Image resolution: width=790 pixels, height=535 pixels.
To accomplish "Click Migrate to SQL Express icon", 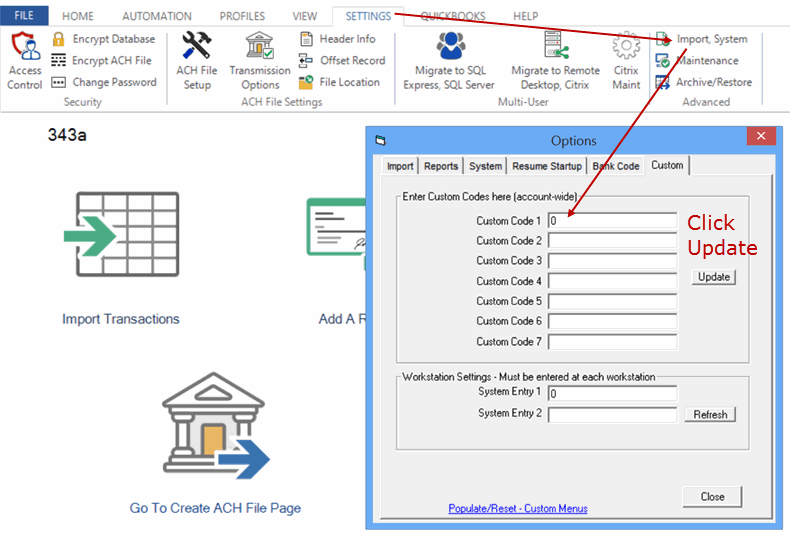I will coord(451,46).
